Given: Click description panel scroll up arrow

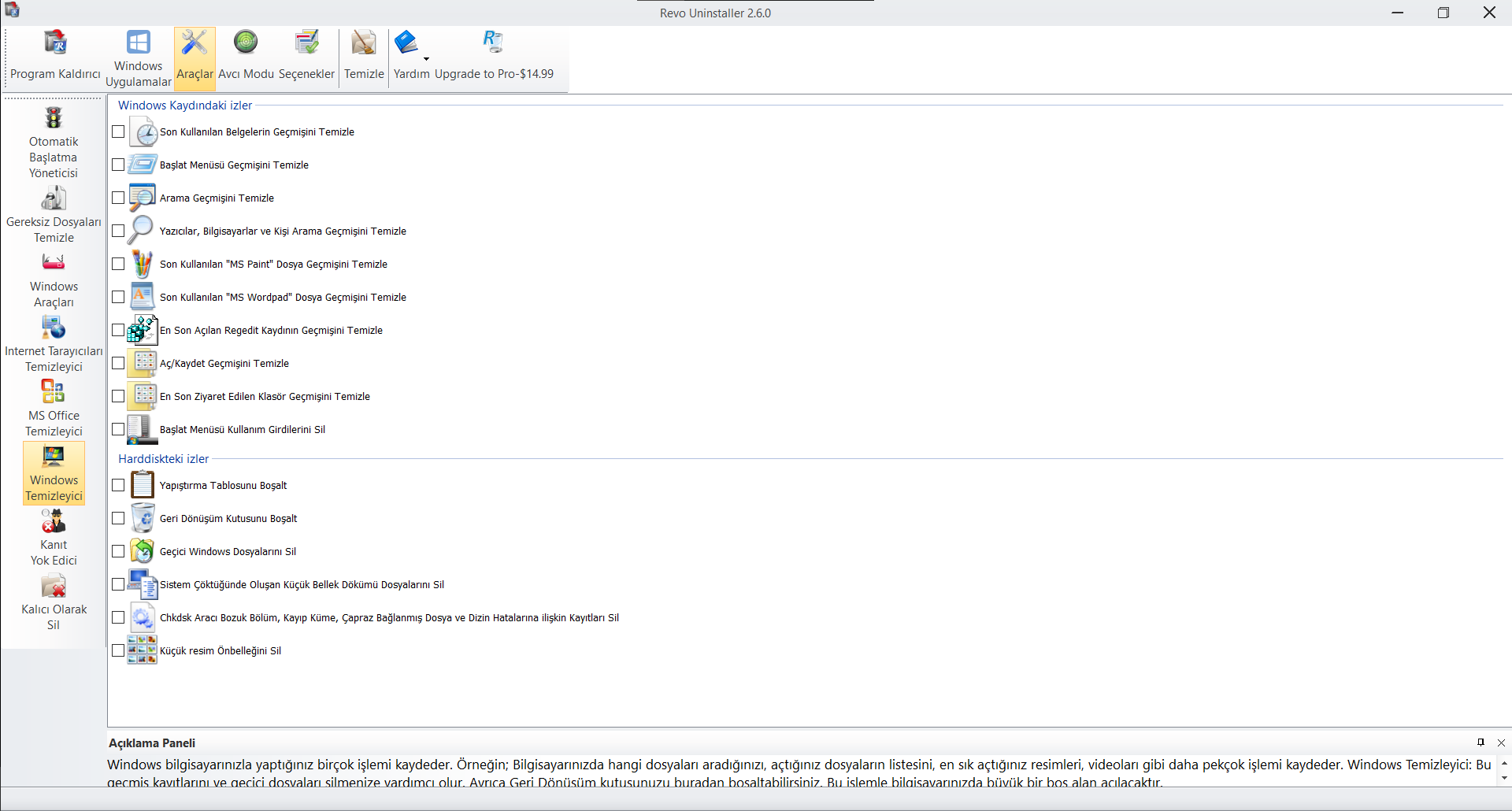Looking at the screenshot, I should point(1504,763).
